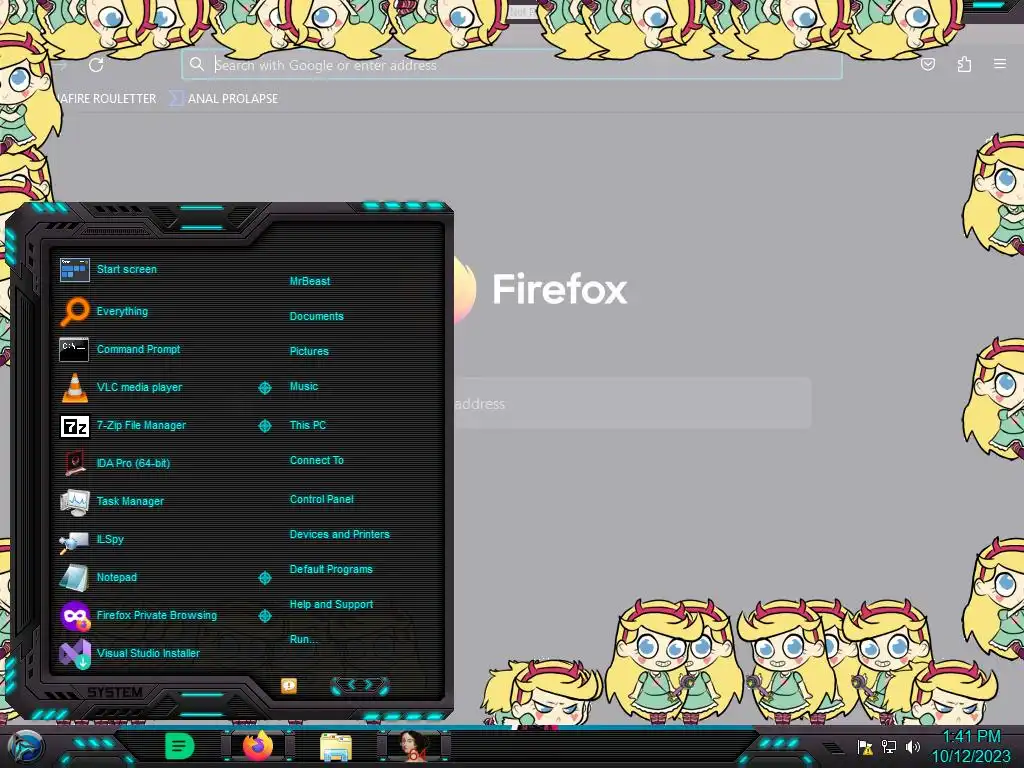Open Music folder link
This screenshot has width=1024, height=768.
pyautogui.click(x=304, y=387)
